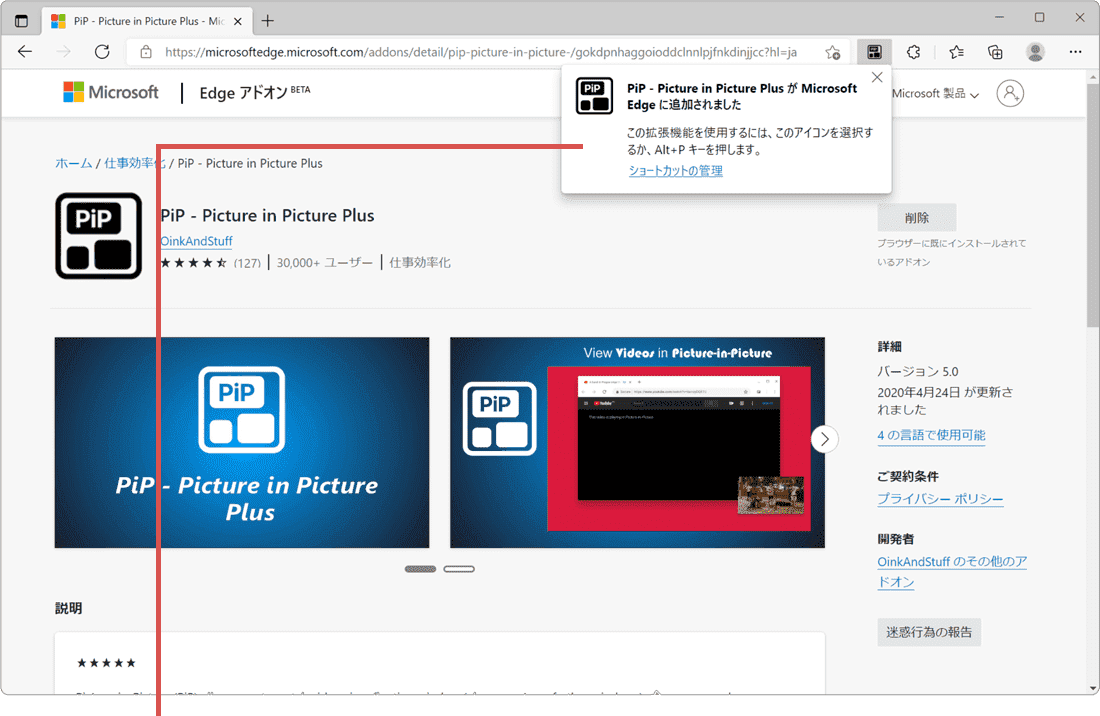Navigate back with the back arrow
Image resolution: width=1100 pixels, height=716 pixels.
[x=25, y=51]
